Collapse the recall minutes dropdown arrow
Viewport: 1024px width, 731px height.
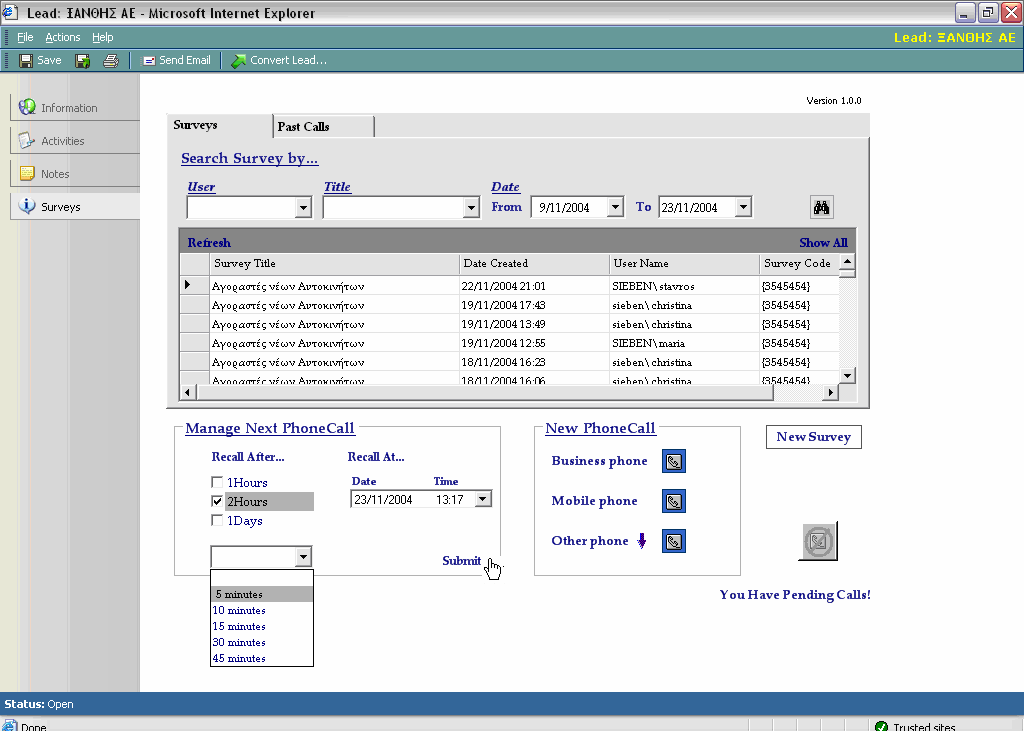303,557
